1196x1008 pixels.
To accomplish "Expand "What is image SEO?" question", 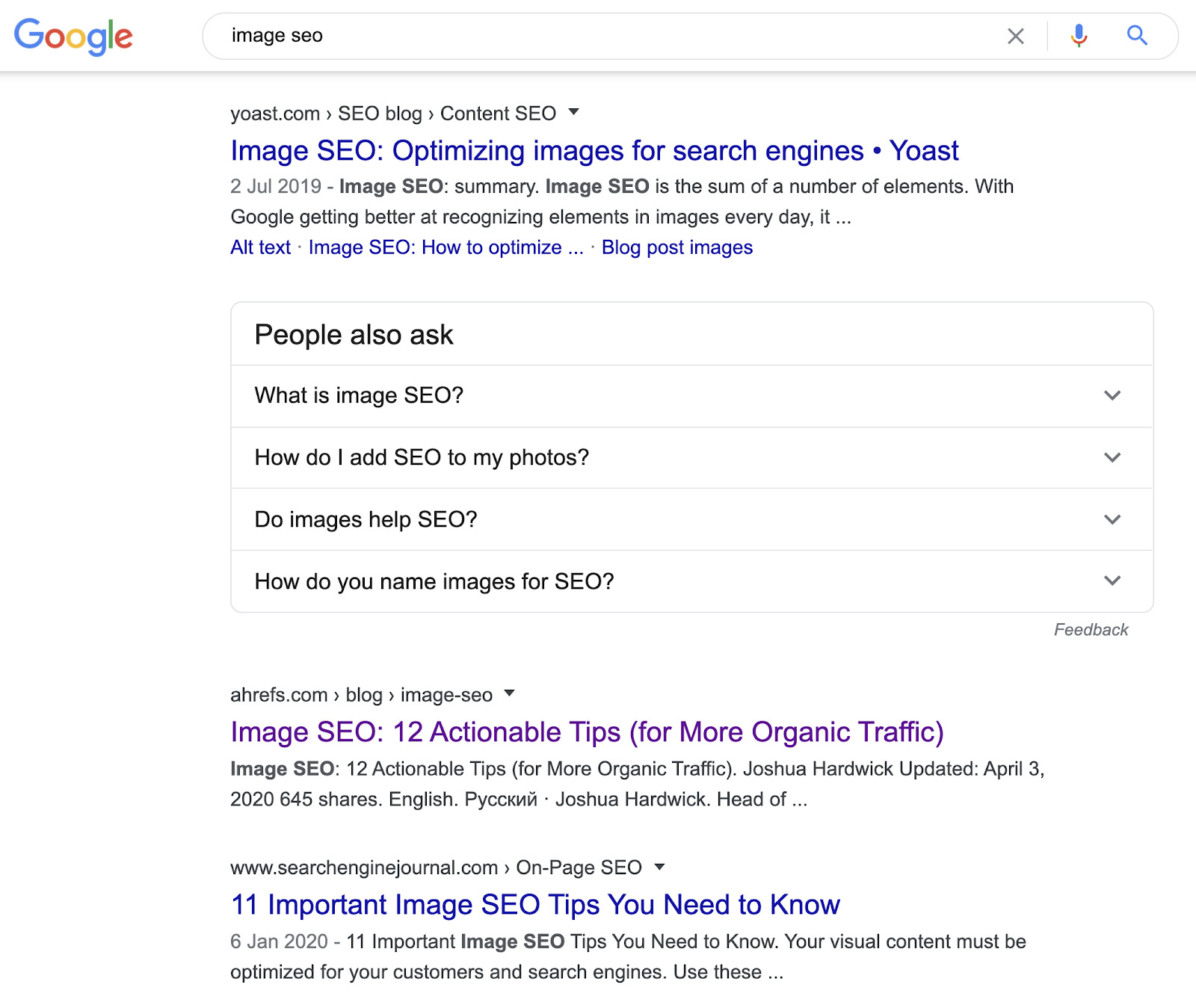I will [1112, 395].
